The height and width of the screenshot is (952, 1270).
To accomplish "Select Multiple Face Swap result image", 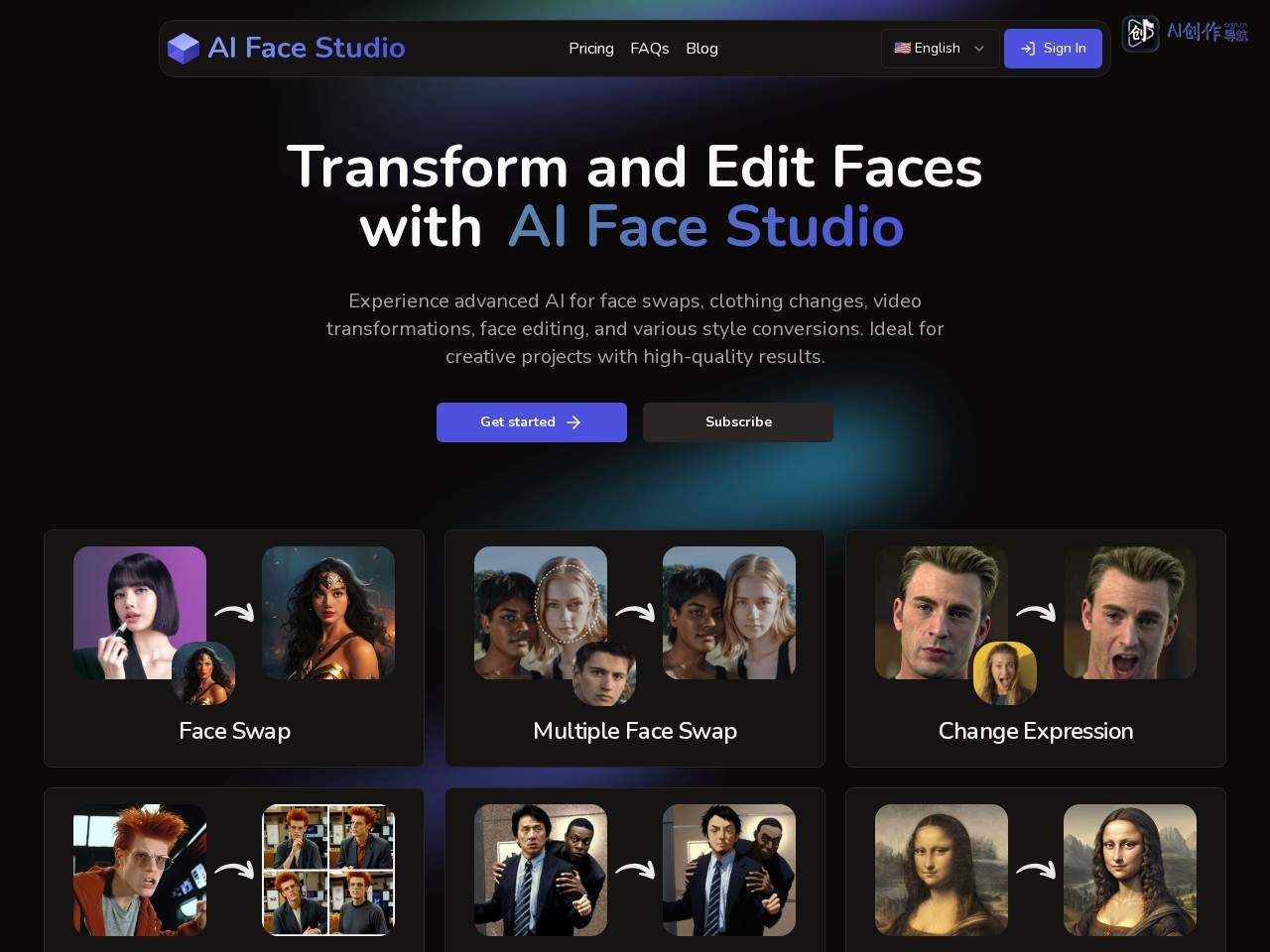I will pyautogui.click(x=729, y=613).
